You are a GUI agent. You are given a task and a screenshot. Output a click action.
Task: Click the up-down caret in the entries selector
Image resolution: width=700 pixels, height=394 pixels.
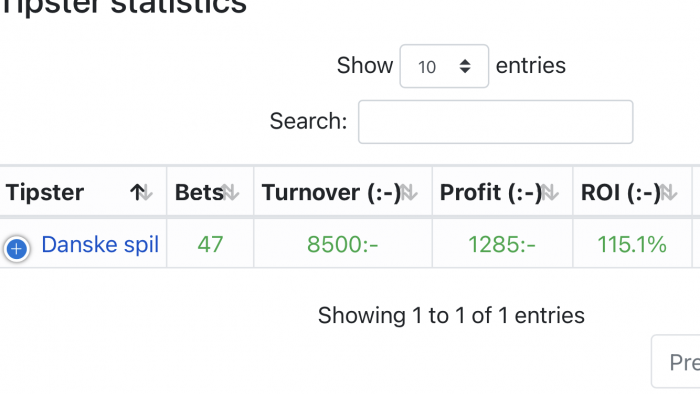tap(465, 66)
